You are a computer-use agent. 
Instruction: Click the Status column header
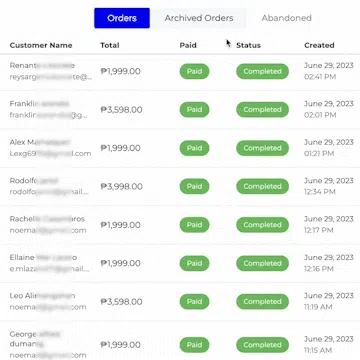click(x=248, y=45)
